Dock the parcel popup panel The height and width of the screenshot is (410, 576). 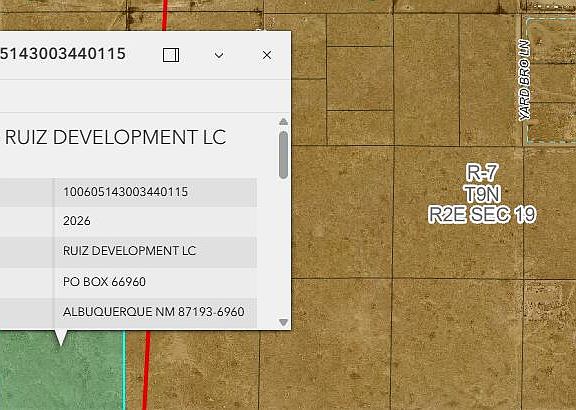171,55
